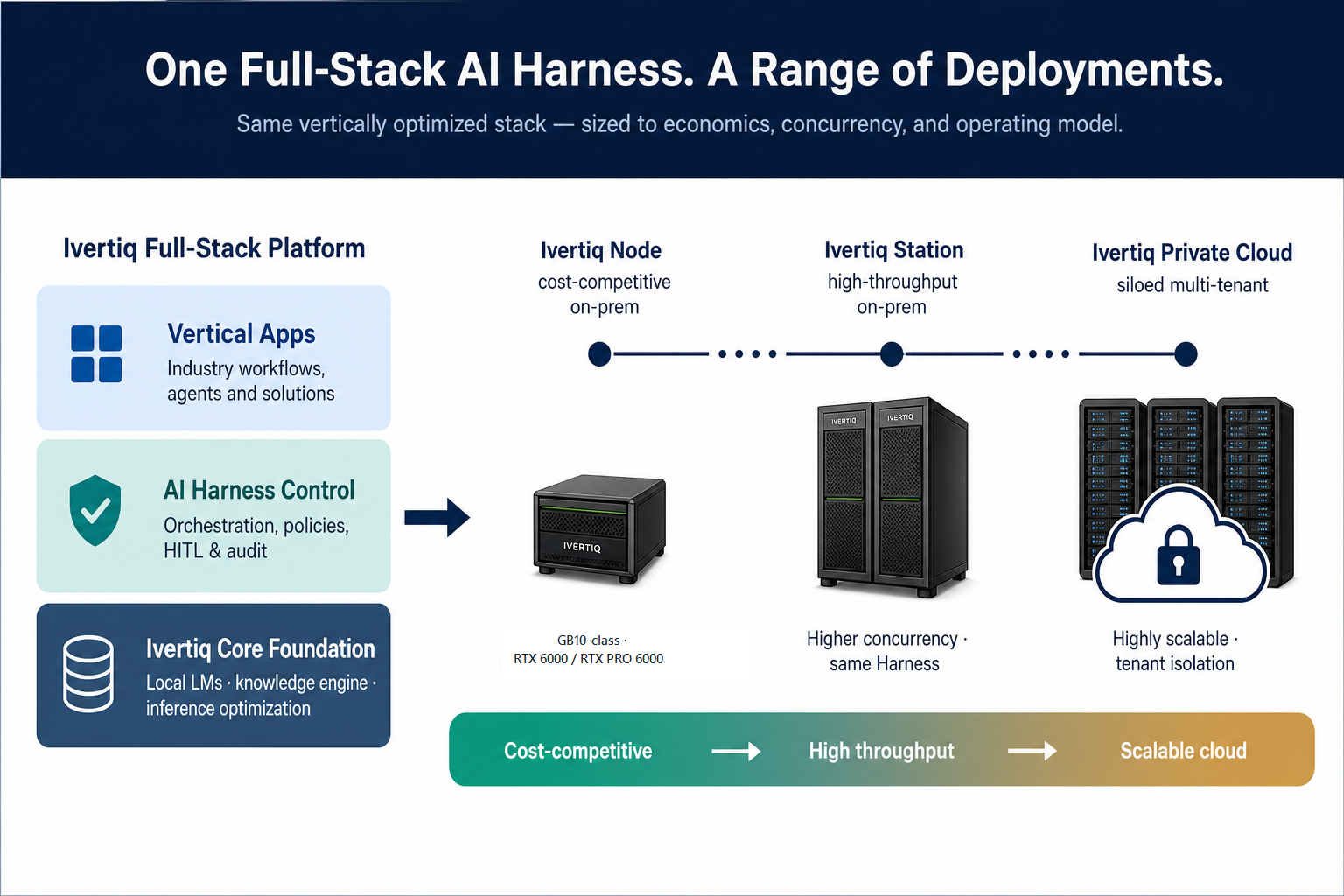Viewport: 1344px width, 896px height.
Task: Click the 'GB10-class · RTX 6000 / RTX PRO 6000' caption
Action: pos(589,649)
